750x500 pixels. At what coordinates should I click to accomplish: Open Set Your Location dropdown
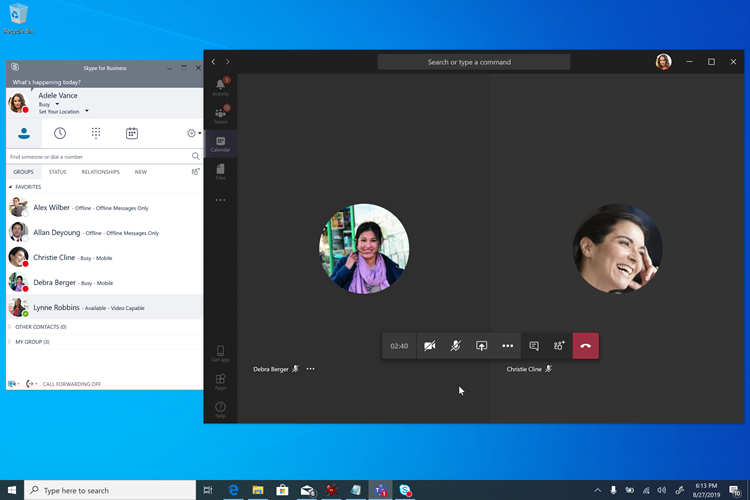pos(63,111)
